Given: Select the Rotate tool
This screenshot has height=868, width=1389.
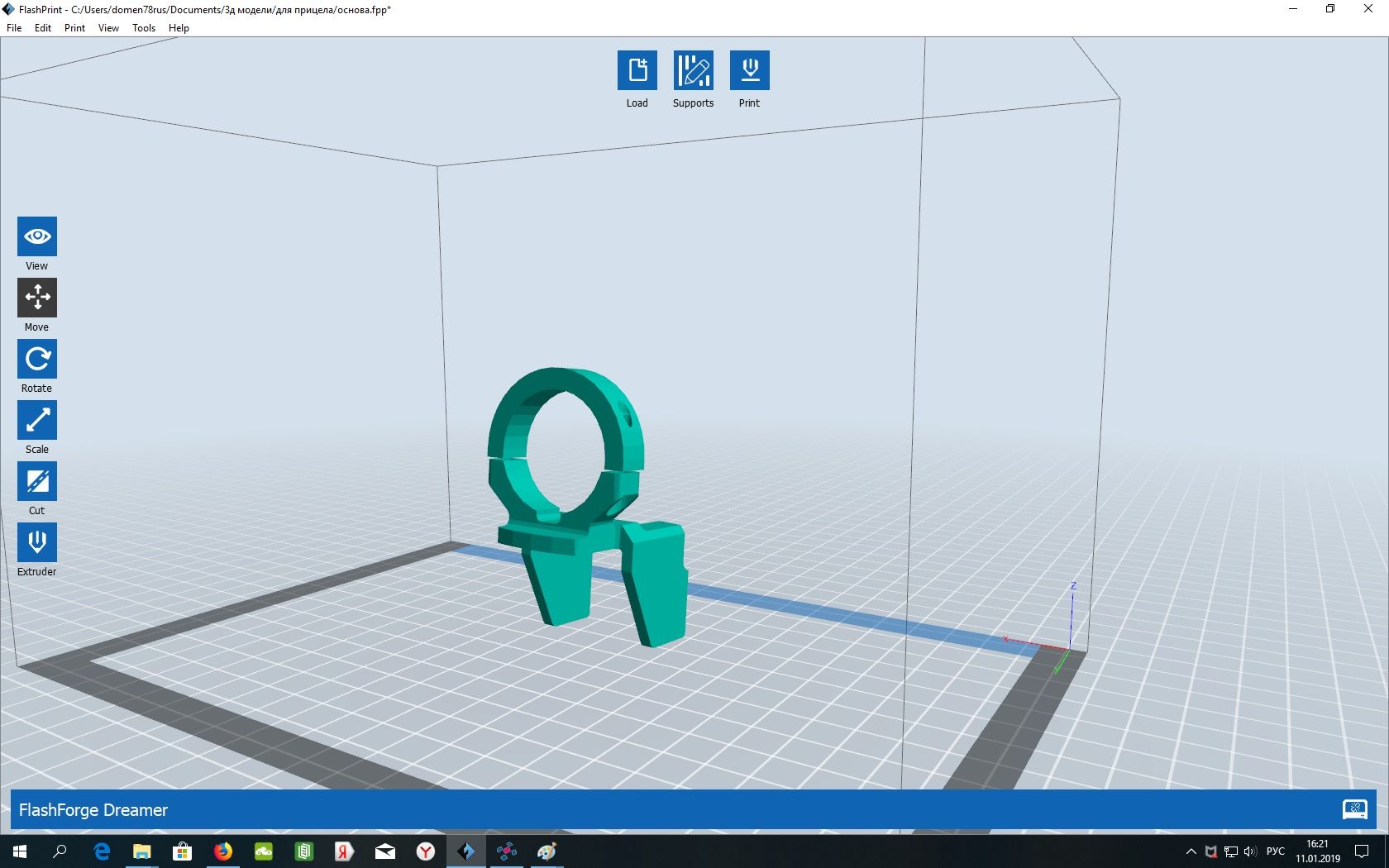Looking at the screenshot, I should pos(37,359).
